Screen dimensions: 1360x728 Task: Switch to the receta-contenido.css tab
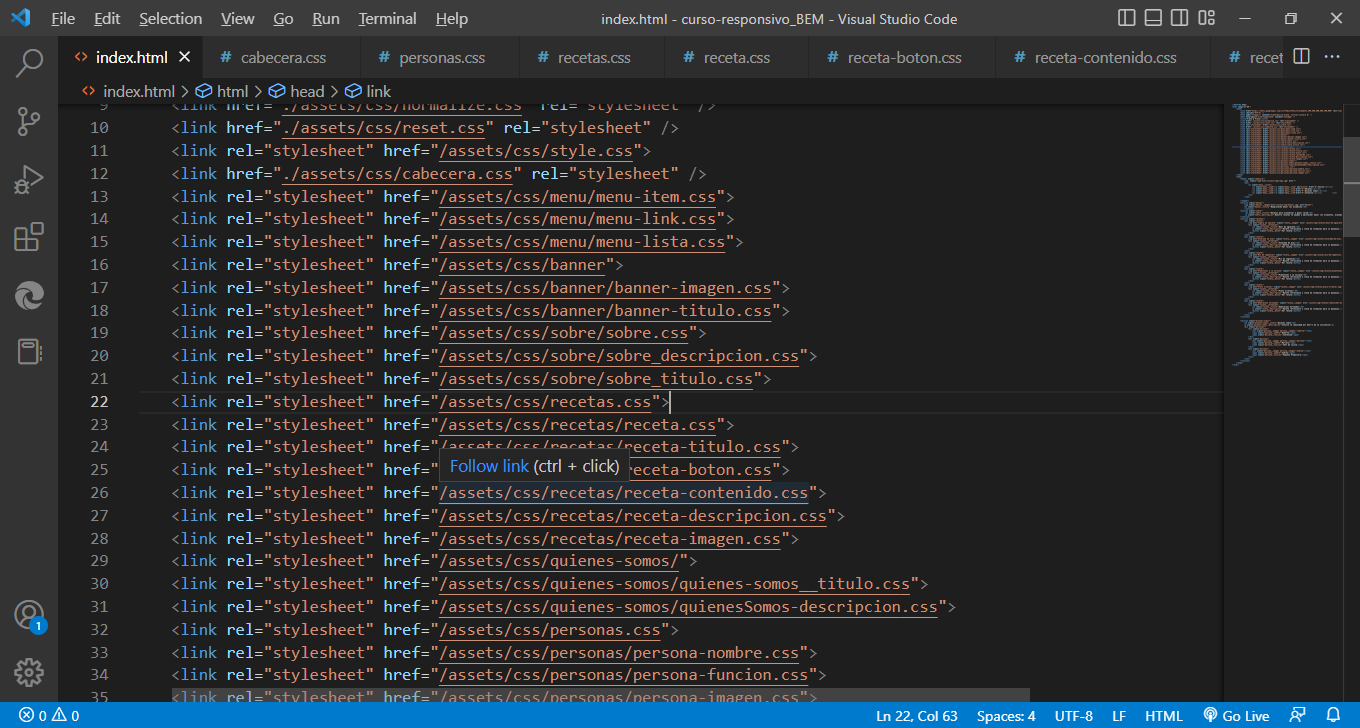tap(1104, 57)
